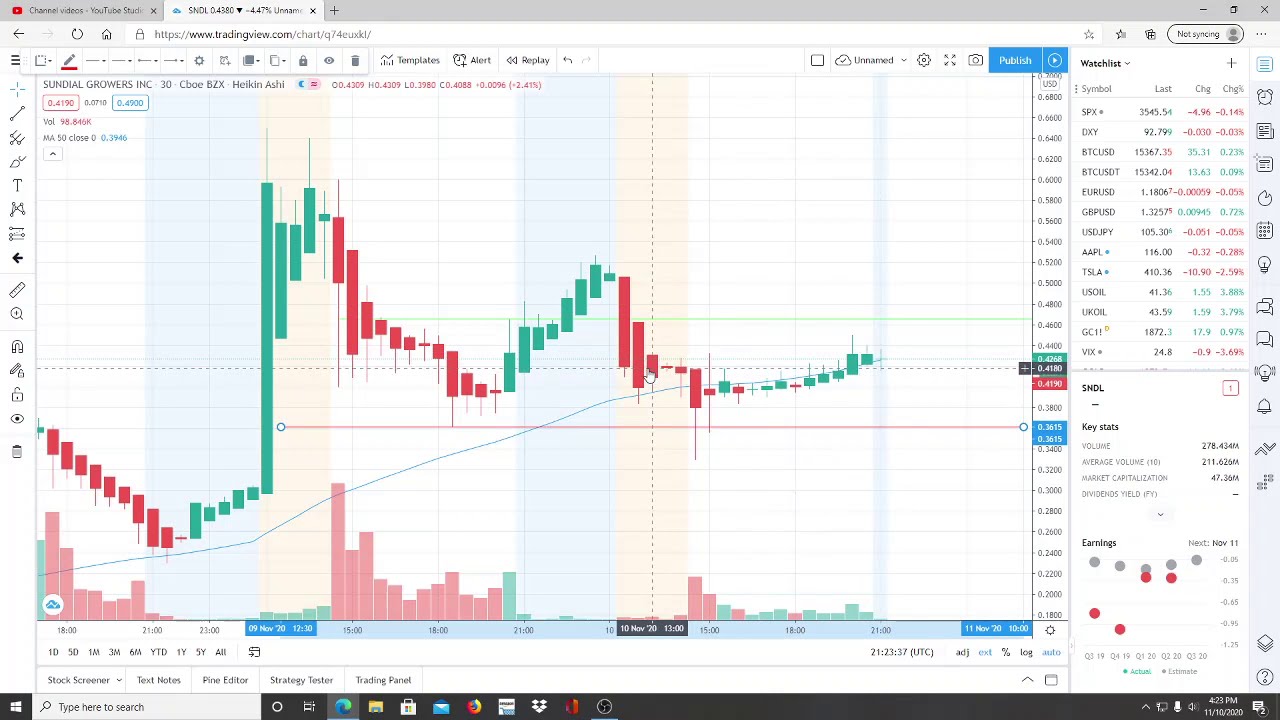
Task: Create an Alert from the toolbar
Action: [x=472, y=60]
